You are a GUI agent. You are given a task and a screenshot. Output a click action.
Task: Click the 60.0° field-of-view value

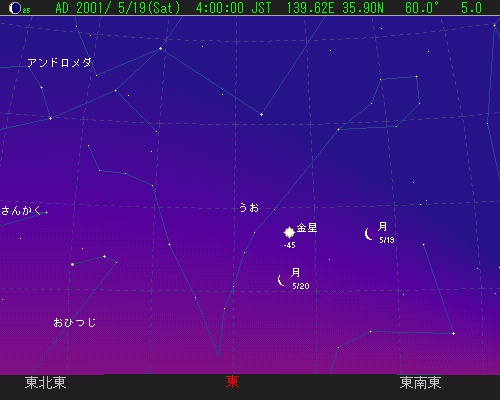[x=422, y=8]
